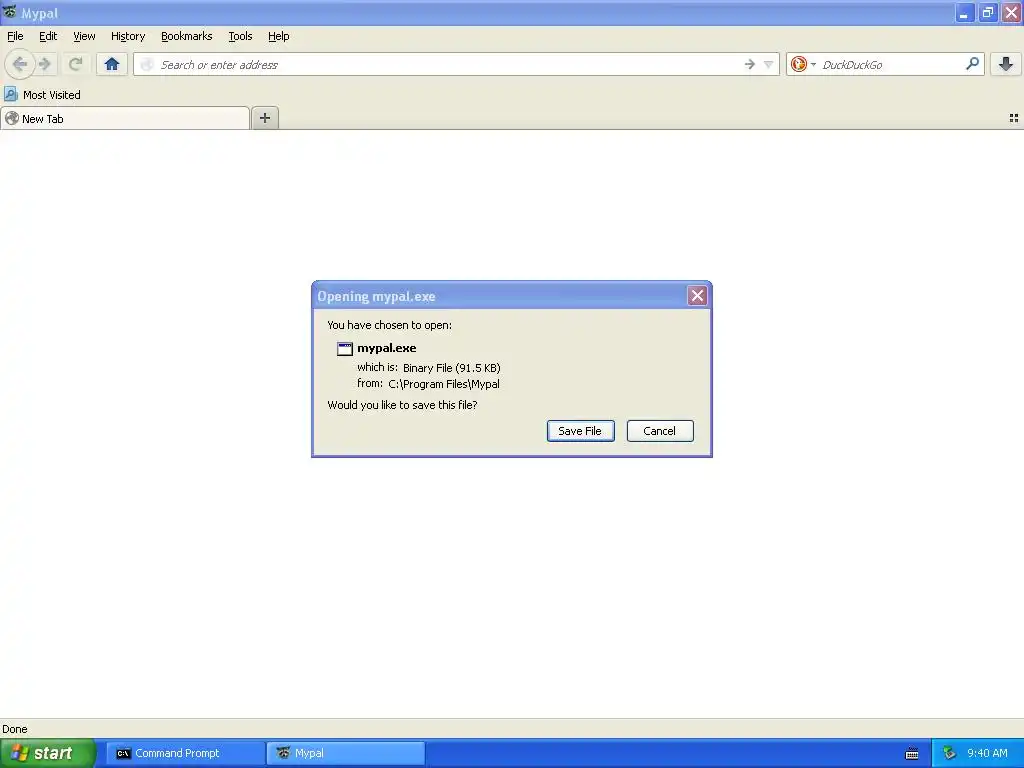Click the mypal.exe file icon
1024x768 pixels.
(345, 349)
